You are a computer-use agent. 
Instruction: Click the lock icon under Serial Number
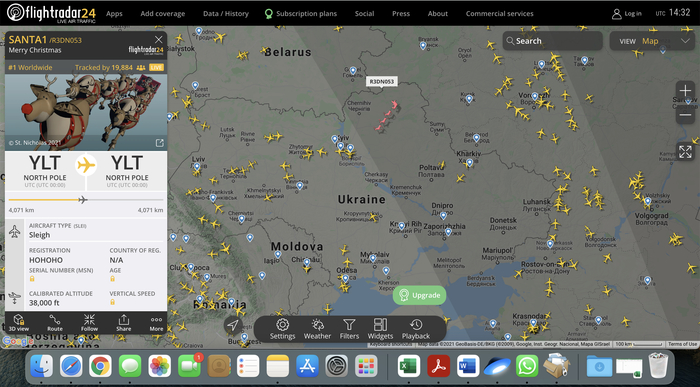click(x=32, y=279)
